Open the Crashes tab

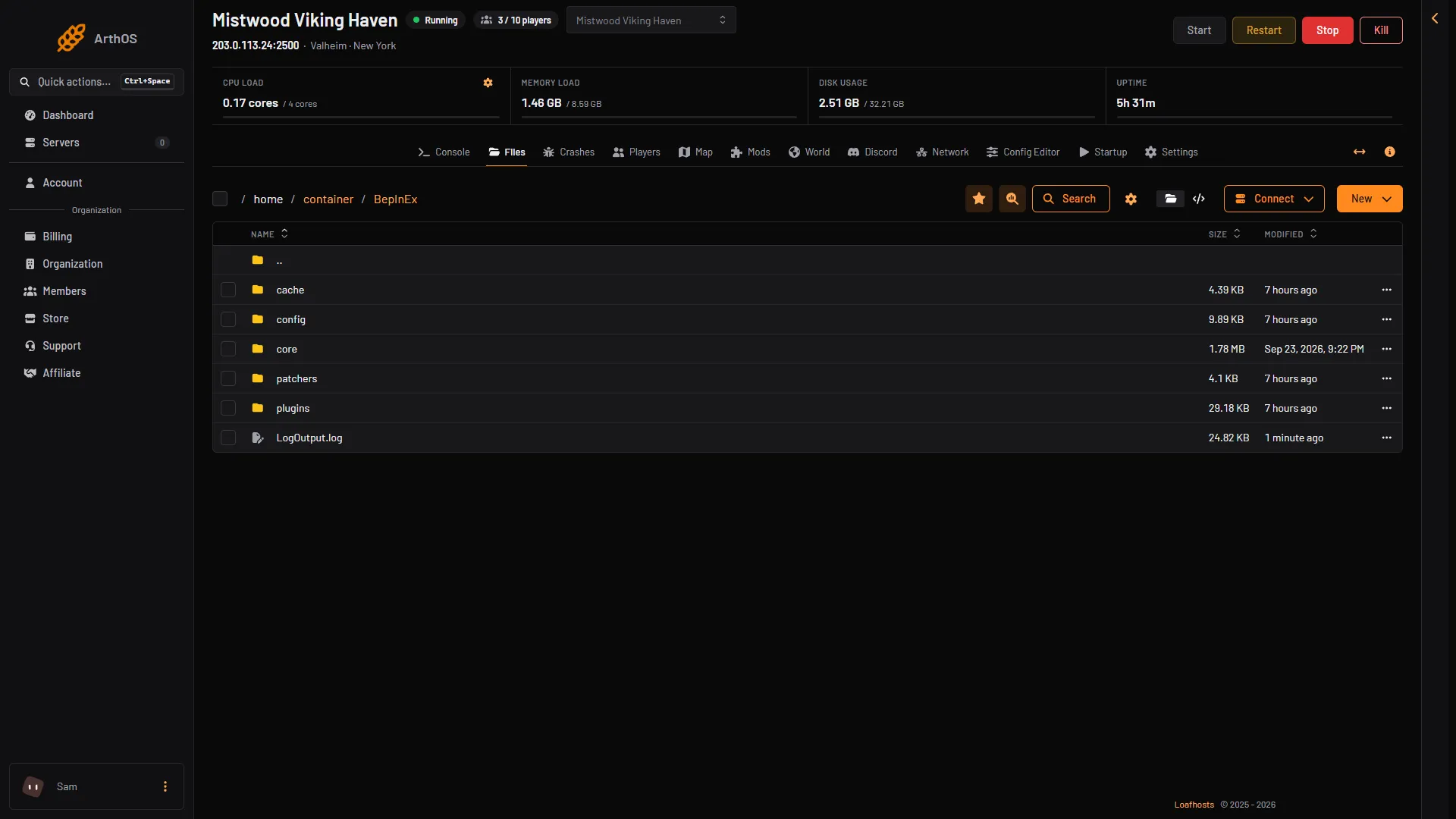click(x=569, y=152)
